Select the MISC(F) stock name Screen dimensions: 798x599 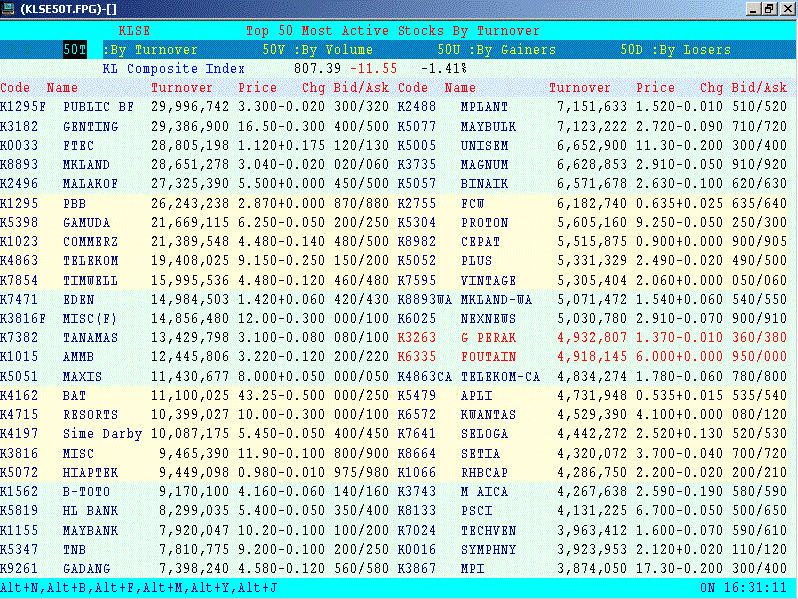(90, 319)
